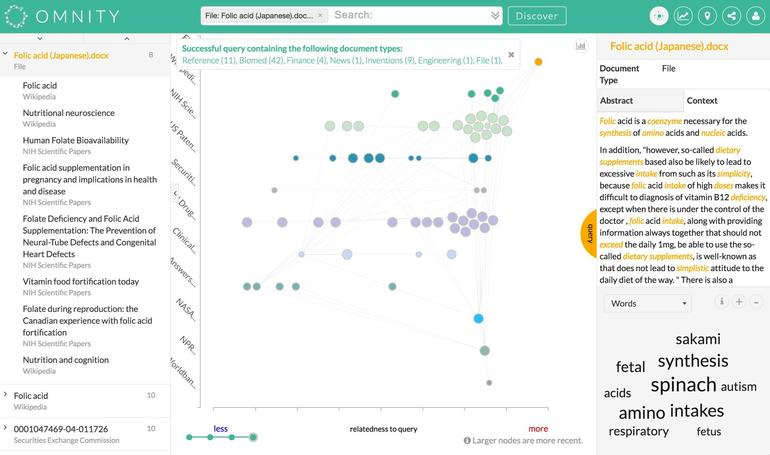This screenshot has width=770, height=455.
Task: Expand the Folic acid Wikipedia group
Action: (x=5, y=395)
